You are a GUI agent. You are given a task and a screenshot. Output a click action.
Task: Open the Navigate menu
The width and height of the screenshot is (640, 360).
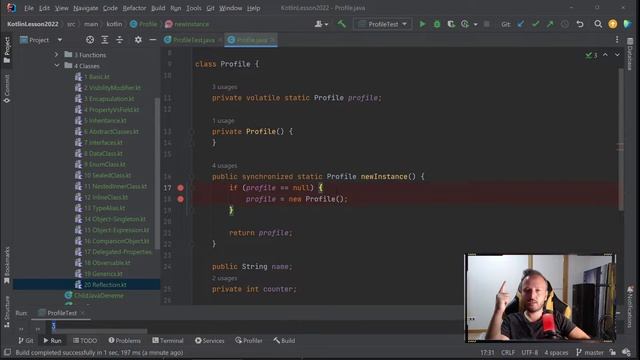(85, 8)
